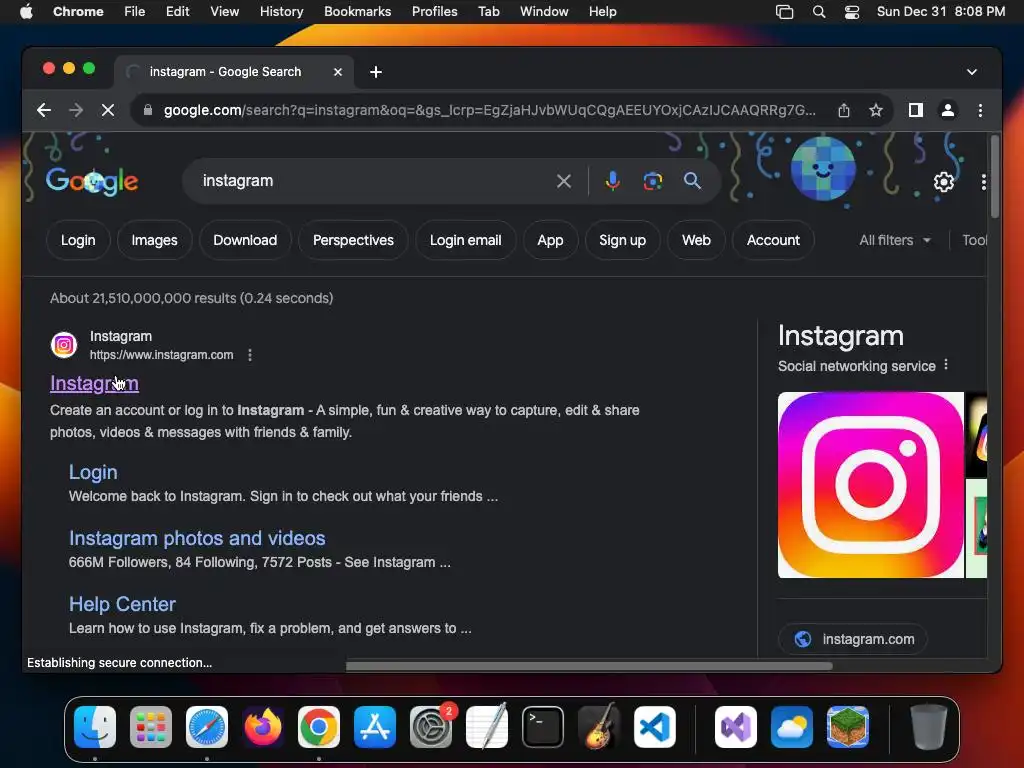This screenshot has height=768, width=1024.
Task: Select the Images filter chip
Action: [x=154, y=240]
